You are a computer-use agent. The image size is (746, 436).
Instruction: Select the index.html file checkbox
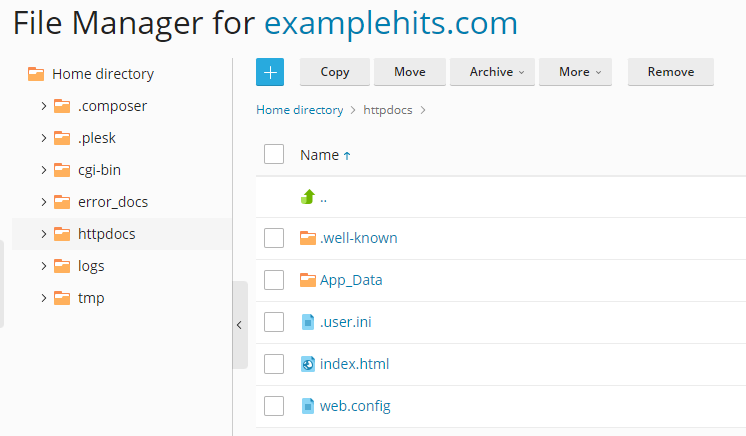[x=274, y=364]
